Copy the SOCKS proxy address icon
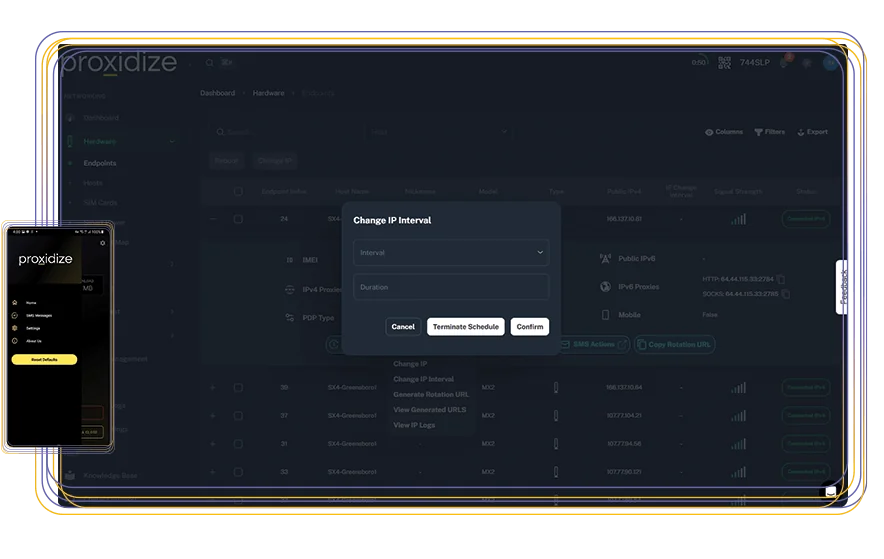884x559 pixels. point(785,294)
